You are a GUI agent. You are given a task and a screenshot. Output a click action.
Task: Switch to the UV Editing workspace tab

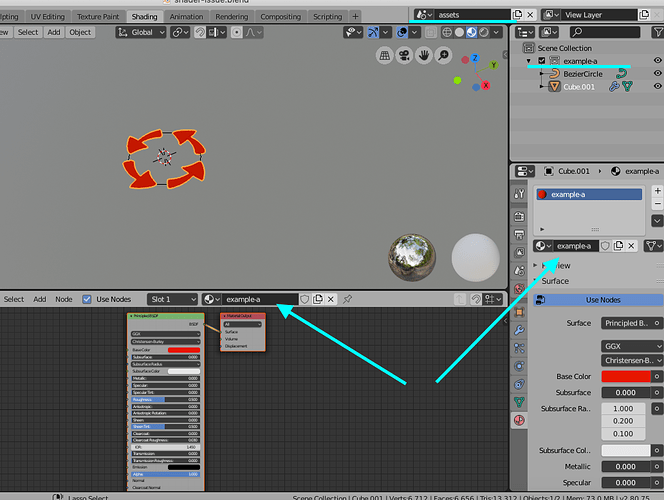click(x=47, y=17)
